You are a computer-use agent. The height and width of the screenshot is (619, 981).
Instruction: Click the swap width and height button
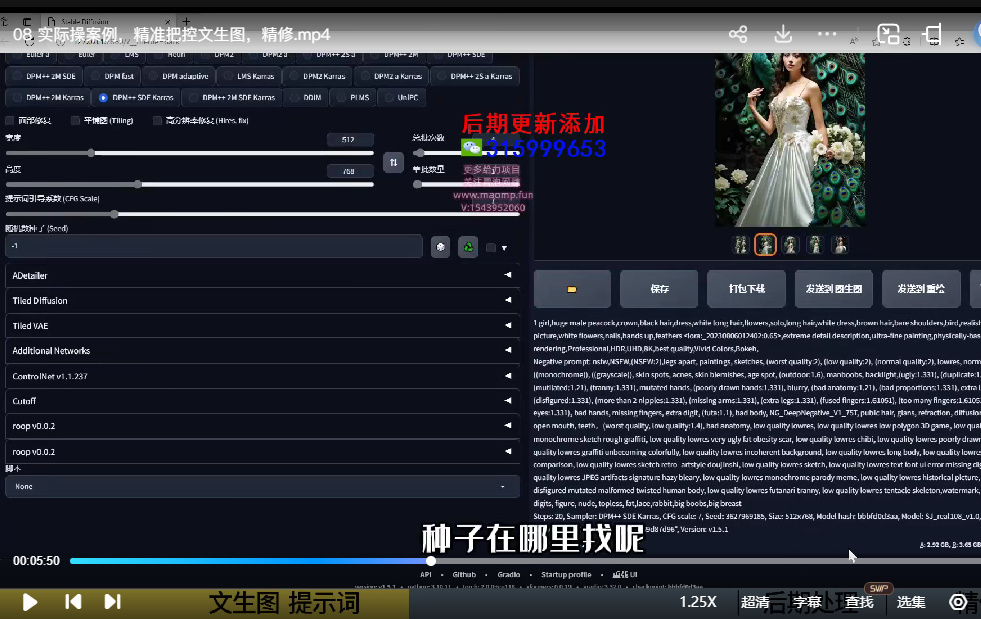pyautogui.click(x=393, y=163)
